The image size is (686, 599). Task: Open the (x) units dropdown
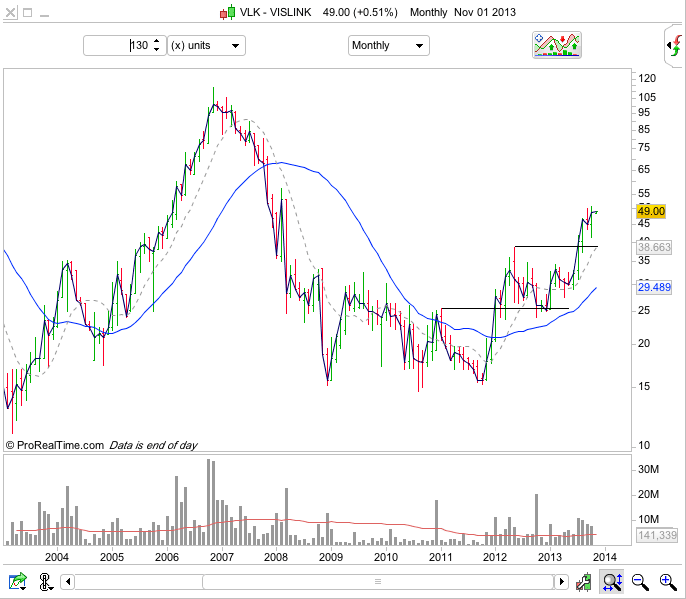(205, 45)
